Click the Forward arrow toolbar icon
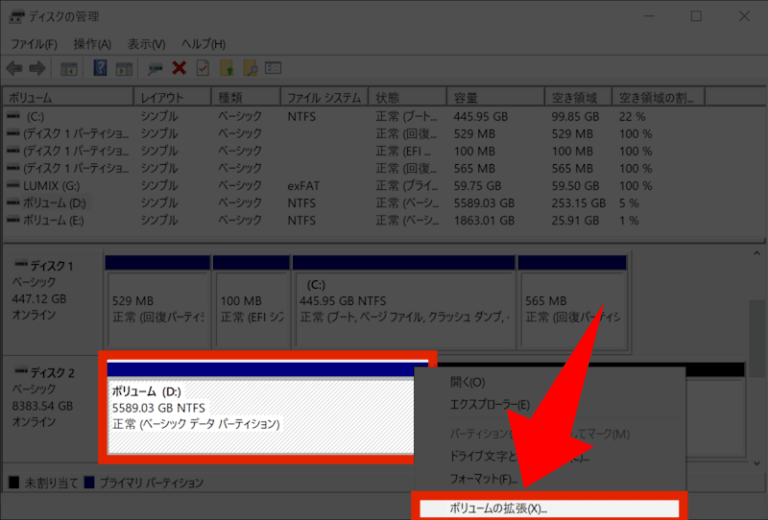 [x=37, y=69]
